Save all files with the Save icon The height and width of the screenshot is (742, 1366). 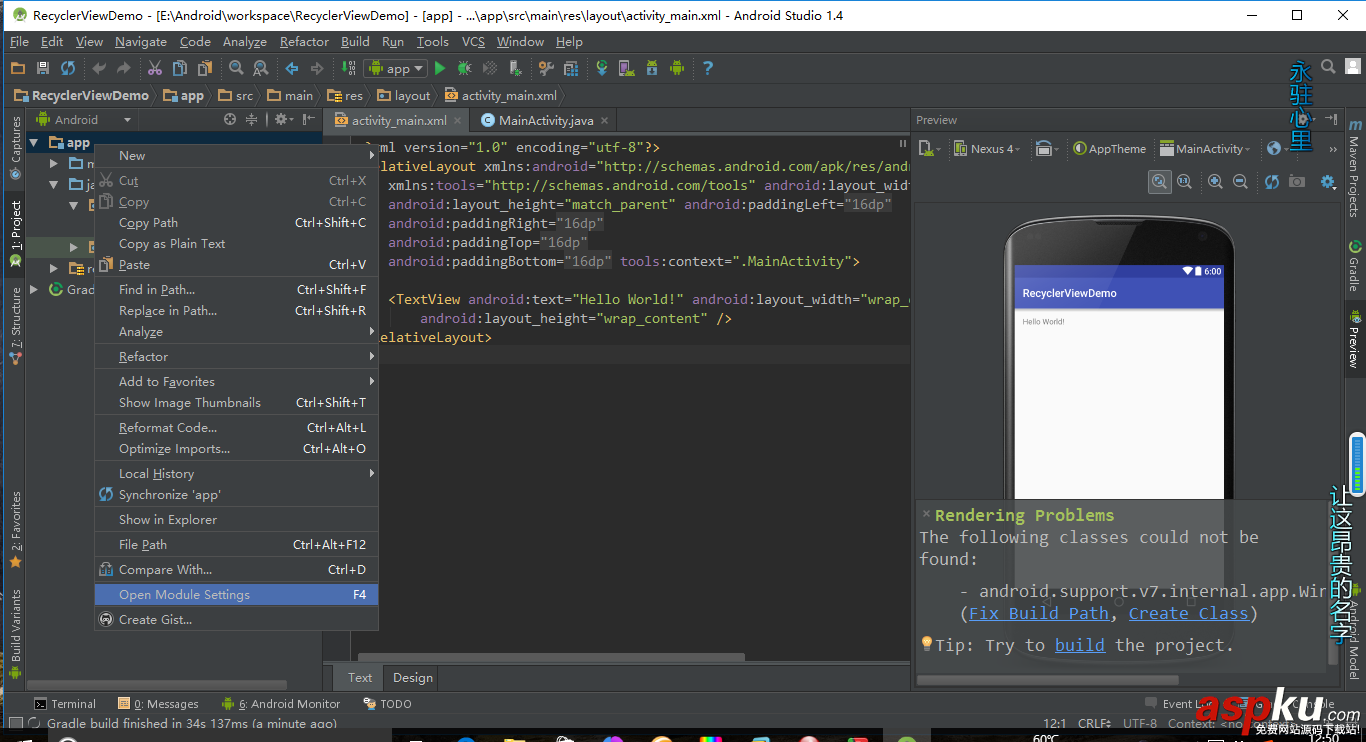[x=41, y=68]
